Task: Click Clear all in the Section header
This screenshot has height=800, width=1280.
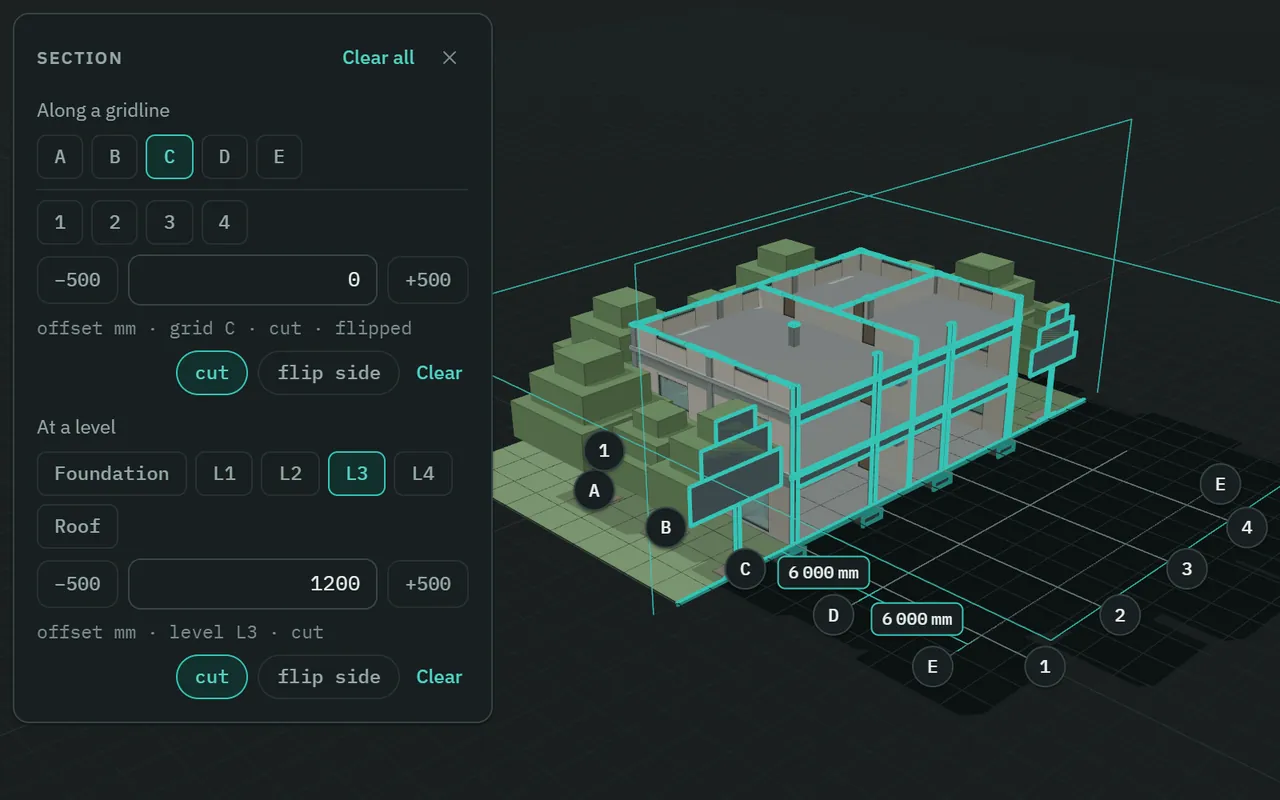Action: pos(378,58)
